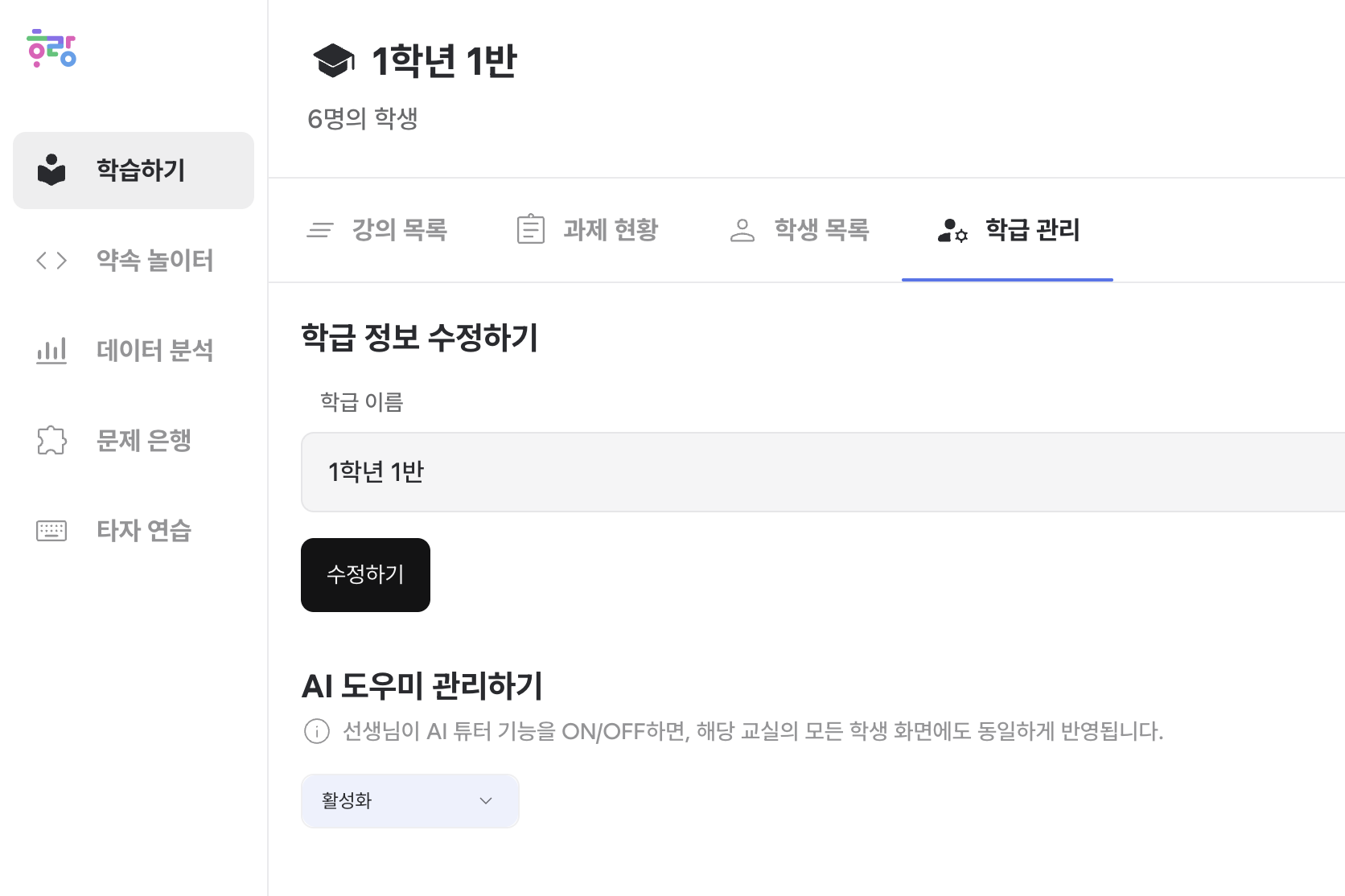The height and width of the screenshot is (896, 1345).
Task: Click the 과제 현황 clipboard icon
Action: click(531, 229)
